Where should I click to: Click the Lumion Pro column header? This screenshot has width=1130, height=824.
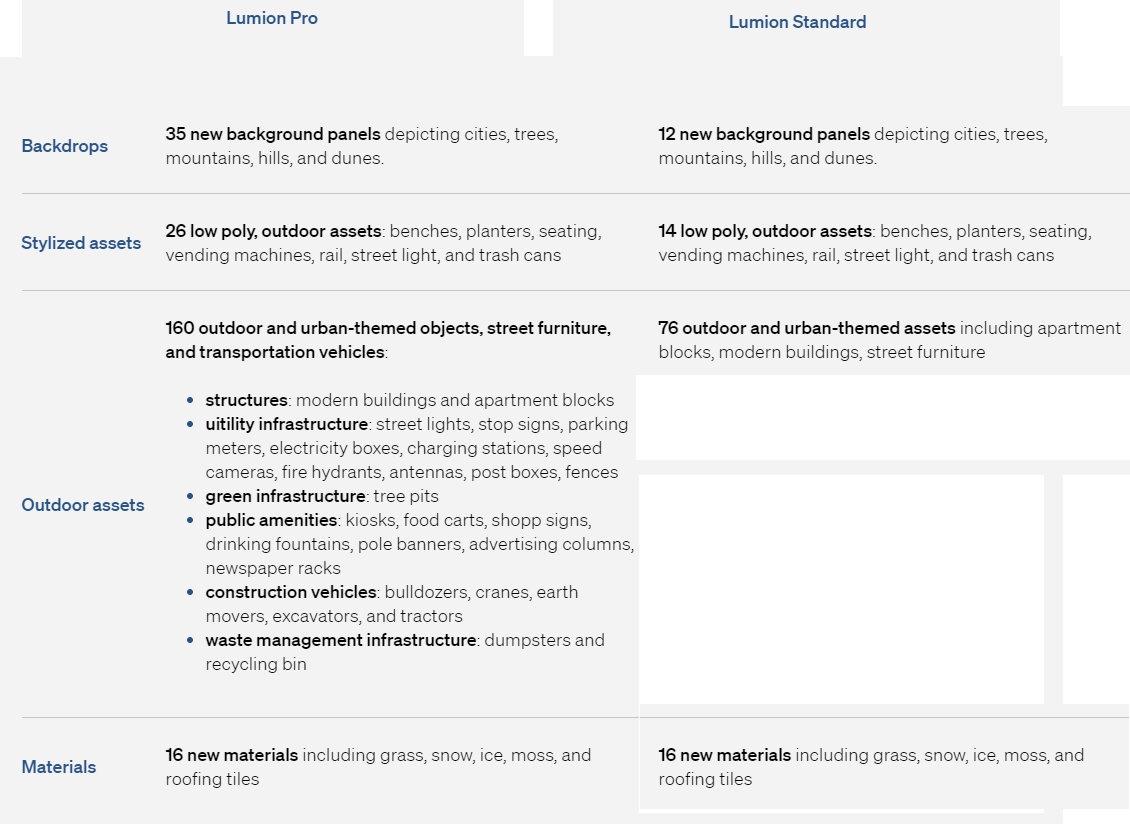[272, 18]
